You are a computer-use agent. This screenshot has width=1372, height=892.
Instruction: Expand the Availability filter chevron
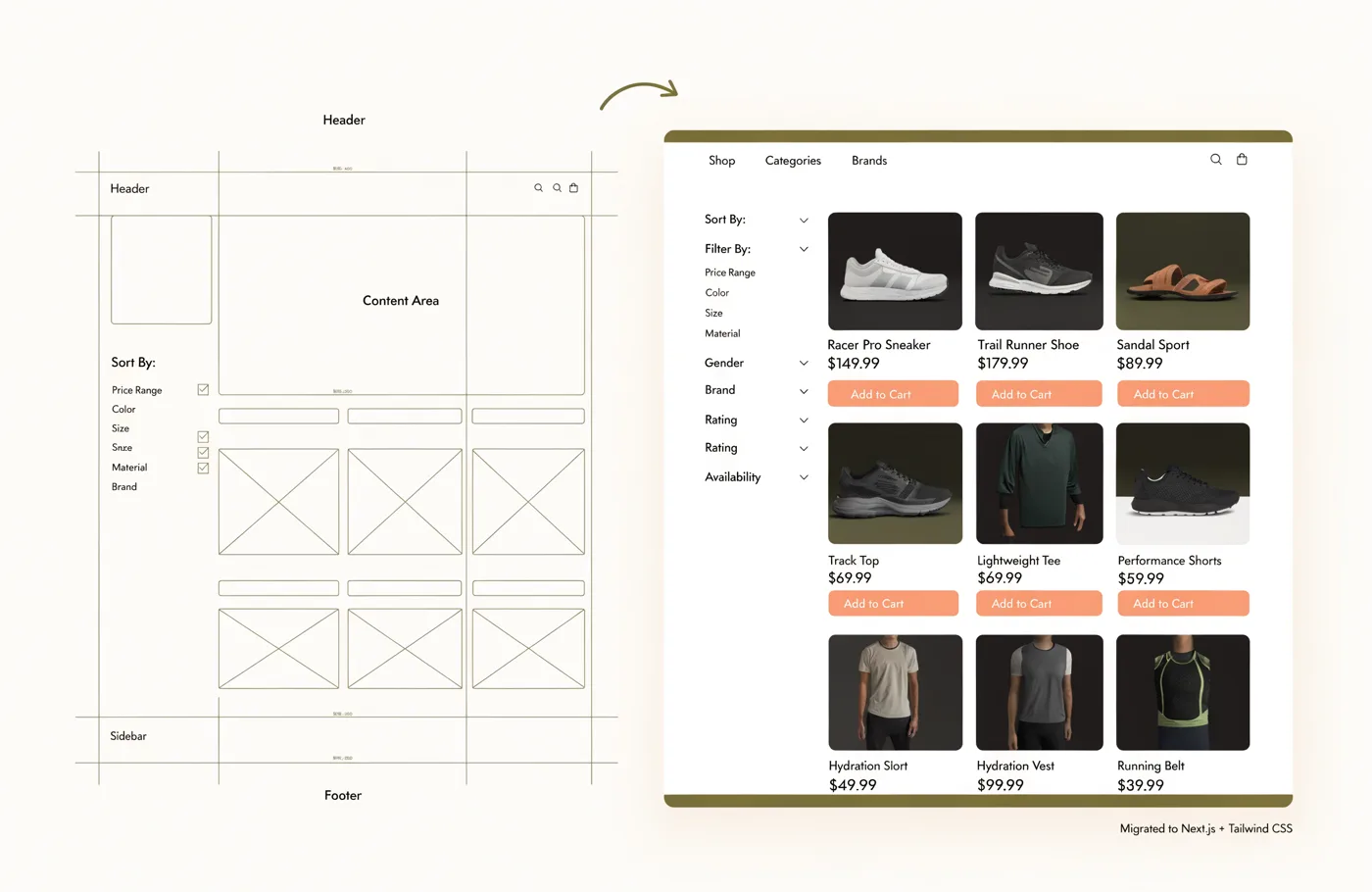click(x=804, y=477)
